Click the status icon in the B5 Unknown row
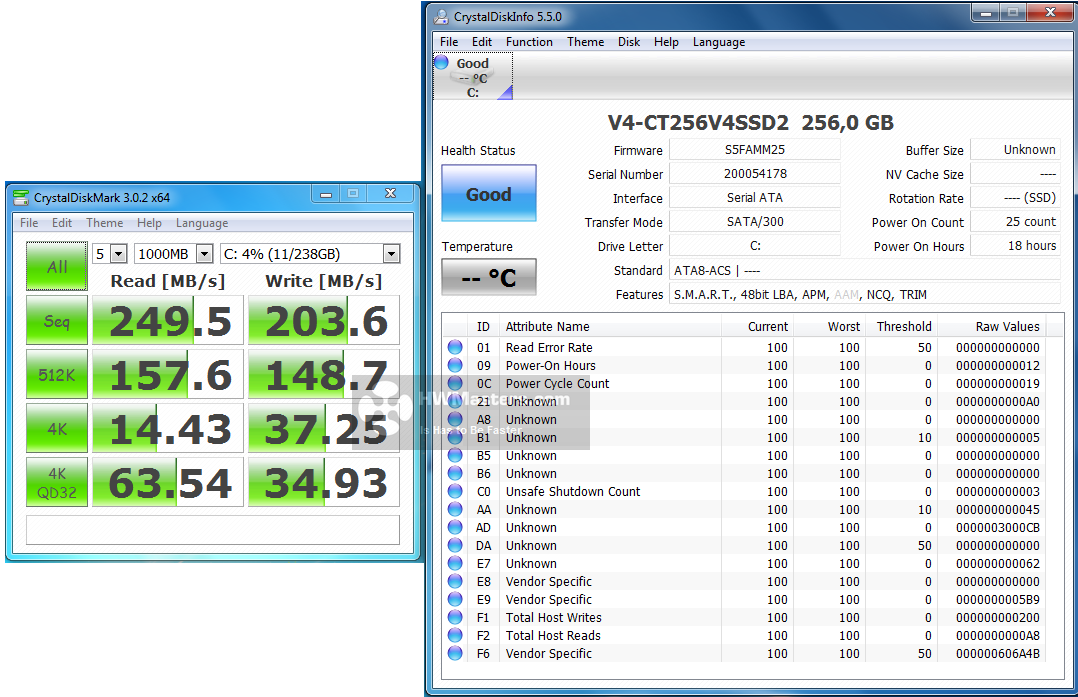This screenshot has width=1078, height=697. tap(455, 455)
